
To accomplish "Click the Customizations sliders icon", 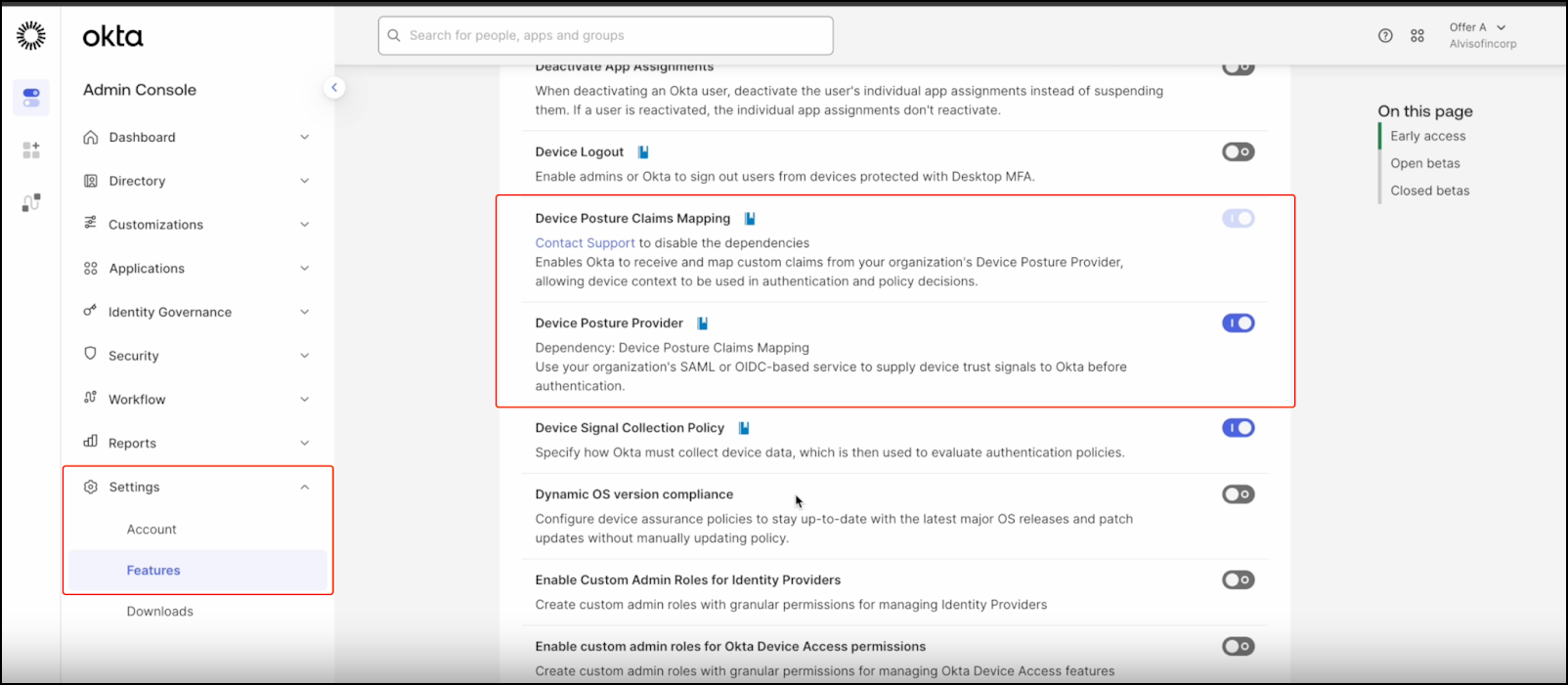I will tap(91, 224).
